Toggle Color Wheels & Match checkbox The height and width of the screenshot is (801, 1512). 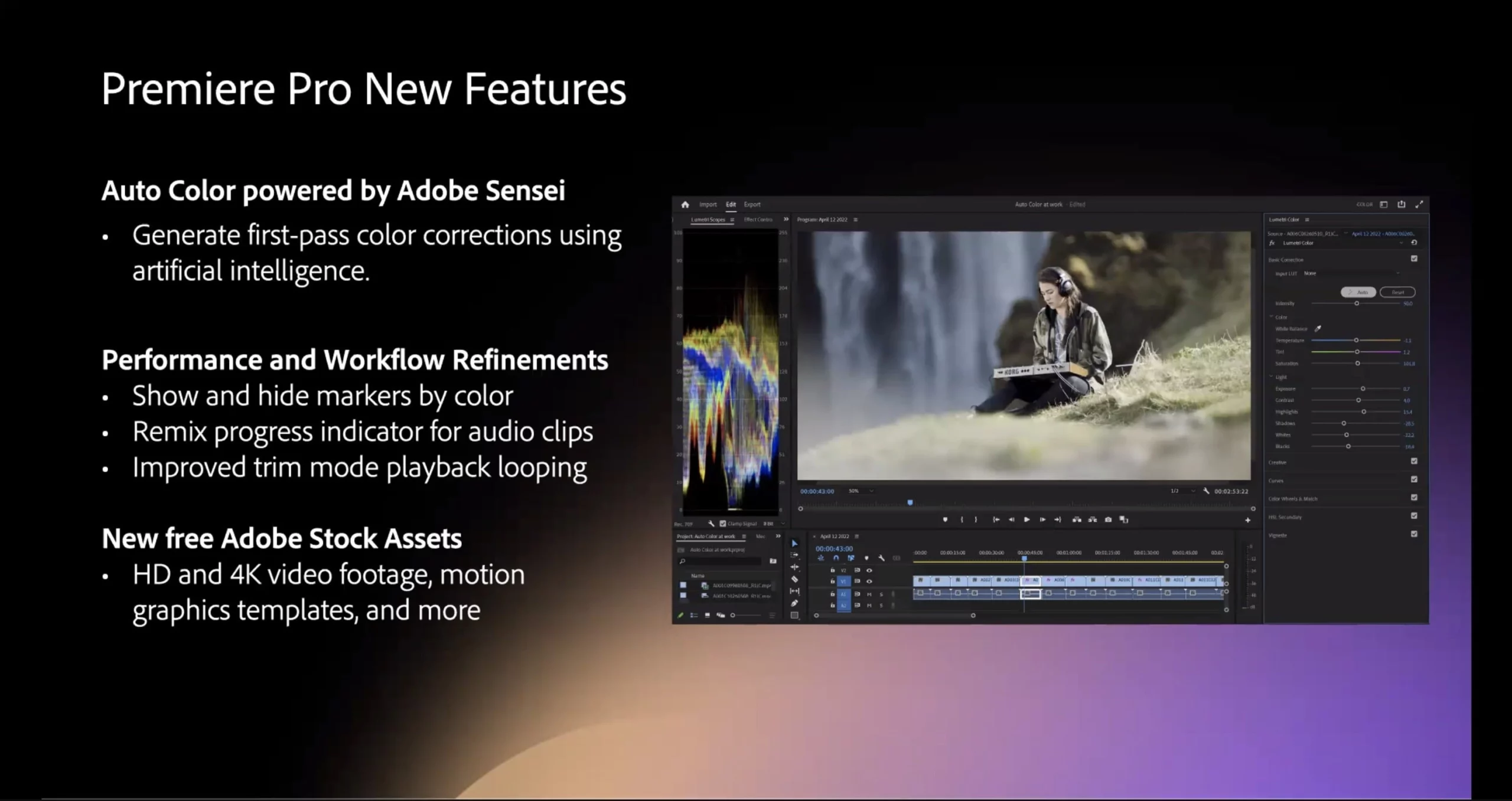[1414, 498]
